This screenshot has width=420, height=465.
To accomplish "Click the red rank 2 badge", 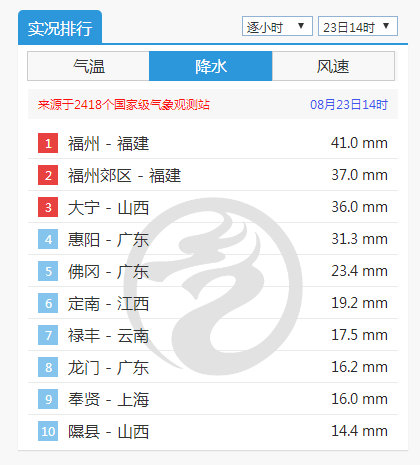I will click(x=48, y=175).
